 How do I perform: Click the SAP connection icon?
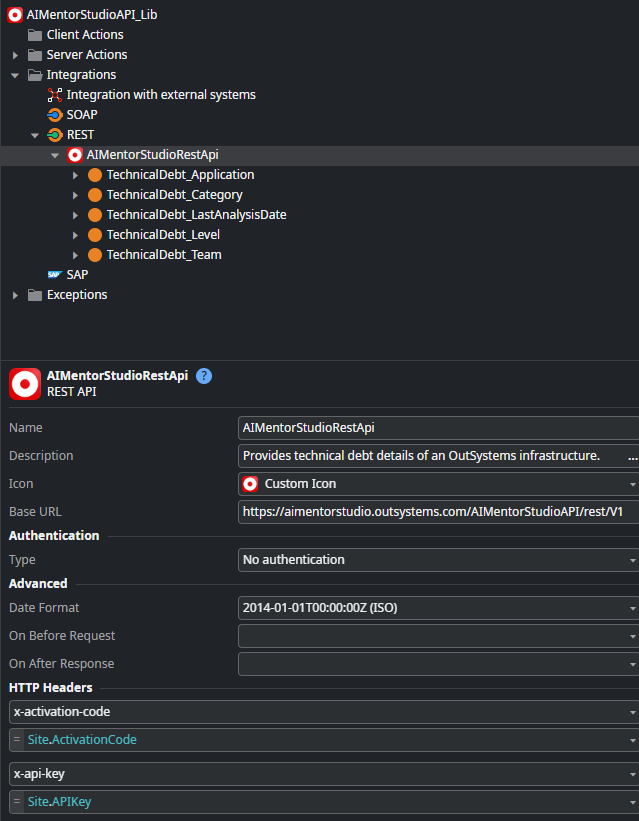55,274
